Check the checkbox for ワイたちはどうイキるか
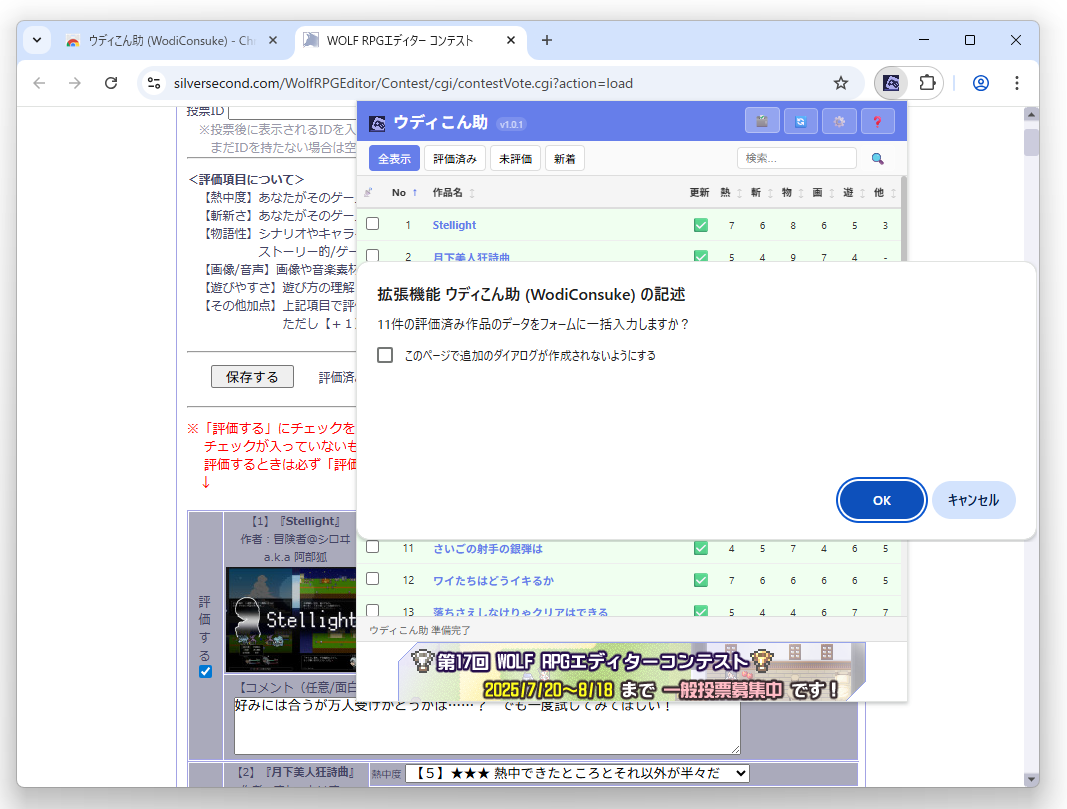 coord(373,579)
